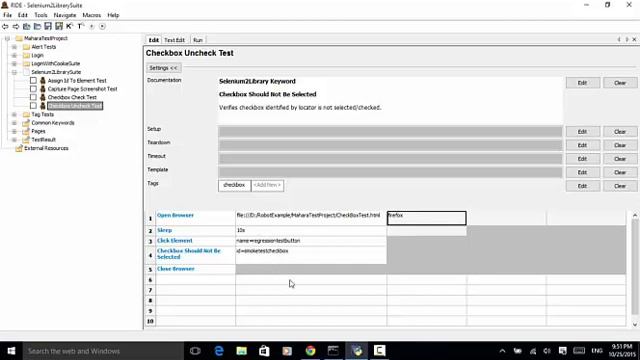Click the Search the web and Windows box
This screenshot has width=640, height=360.
[x=102, y=351]
